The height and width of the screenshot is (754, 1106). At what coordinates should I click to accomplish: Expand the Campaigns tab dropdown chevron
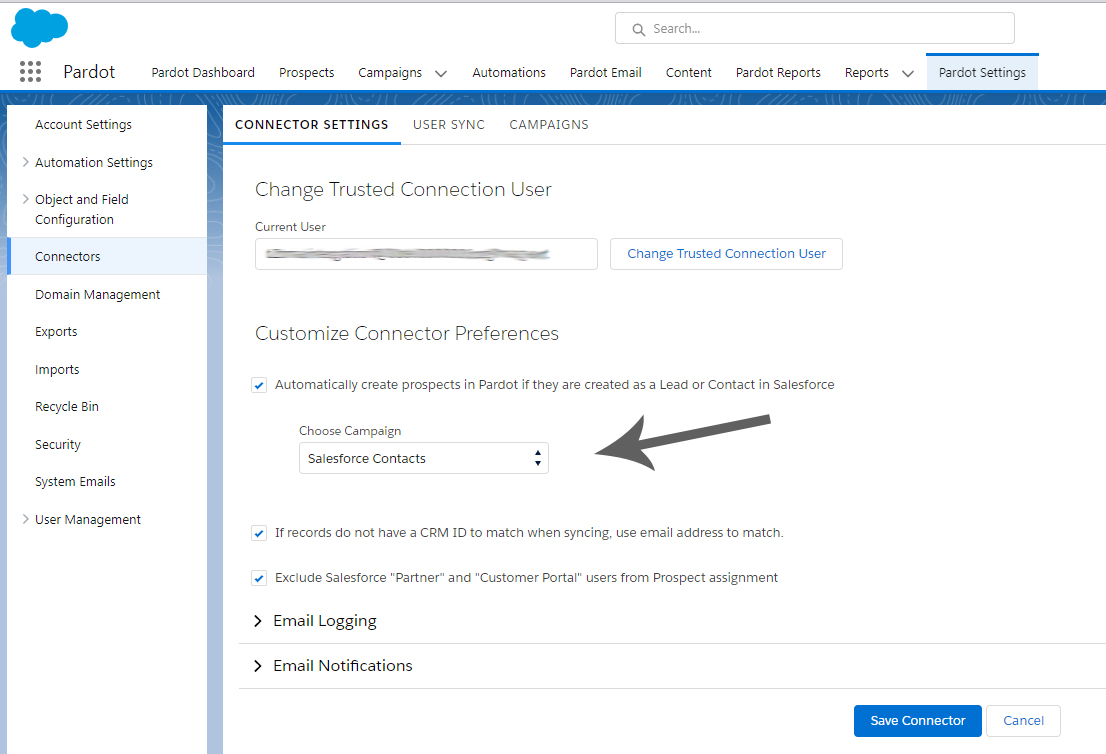pyautogui.click(x=441, y=73)
